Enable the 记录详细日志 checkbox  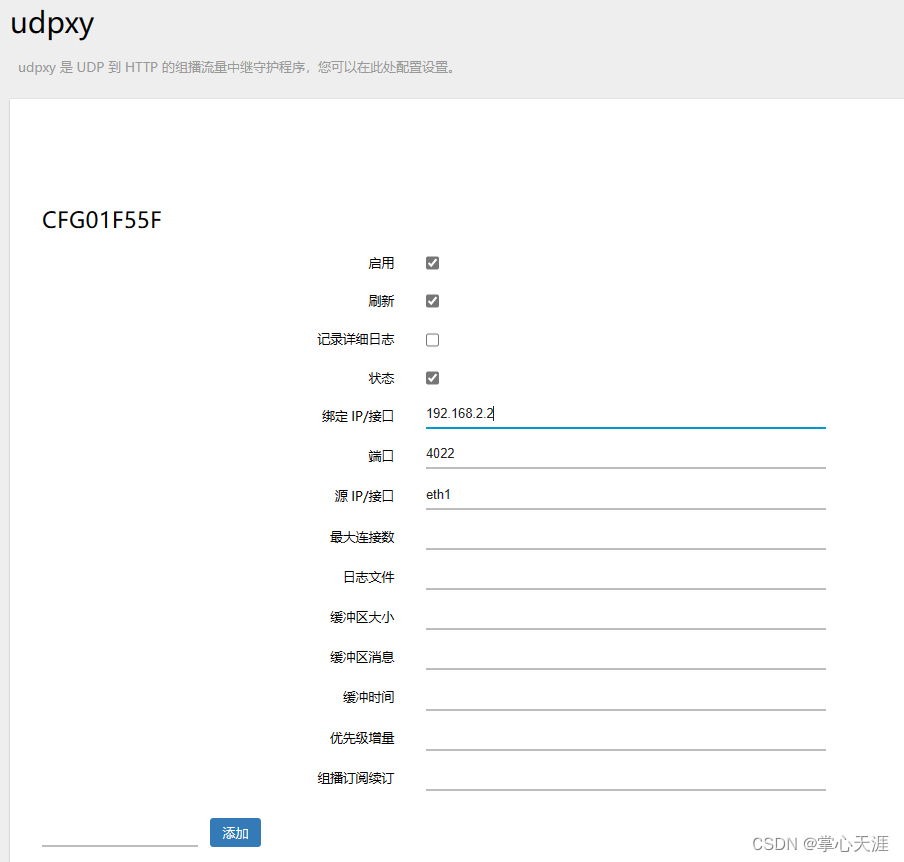[432, 340]
